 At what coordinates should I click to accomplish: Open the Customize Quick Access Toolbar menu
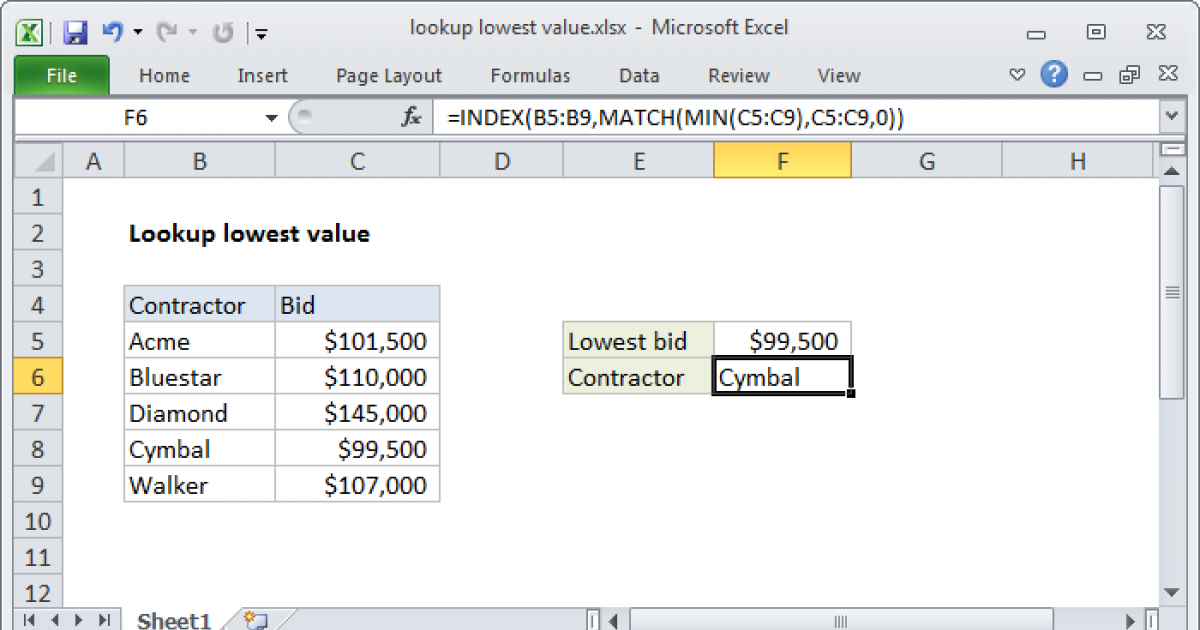pyautogui.click(x=261, y=33)
